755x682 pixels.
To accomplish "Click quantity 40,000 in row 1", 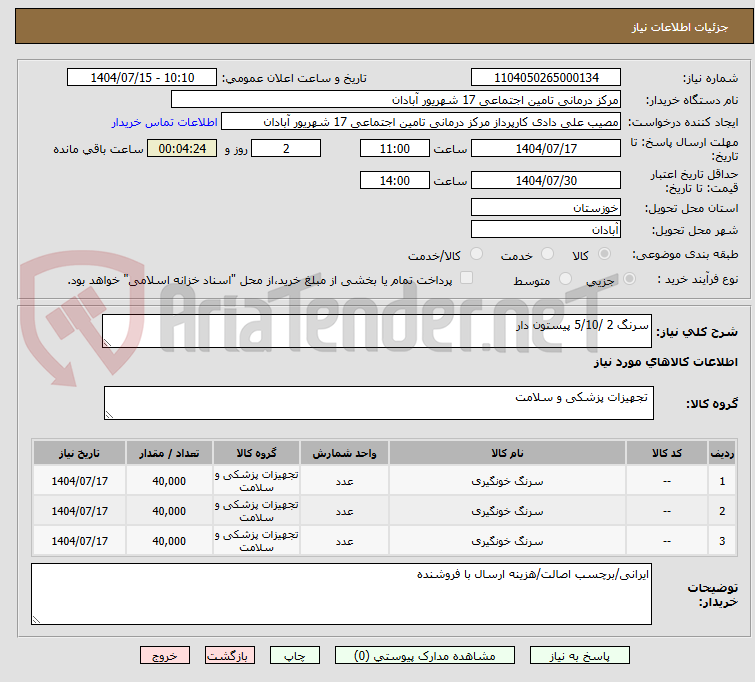I will [x=169, y=481].
